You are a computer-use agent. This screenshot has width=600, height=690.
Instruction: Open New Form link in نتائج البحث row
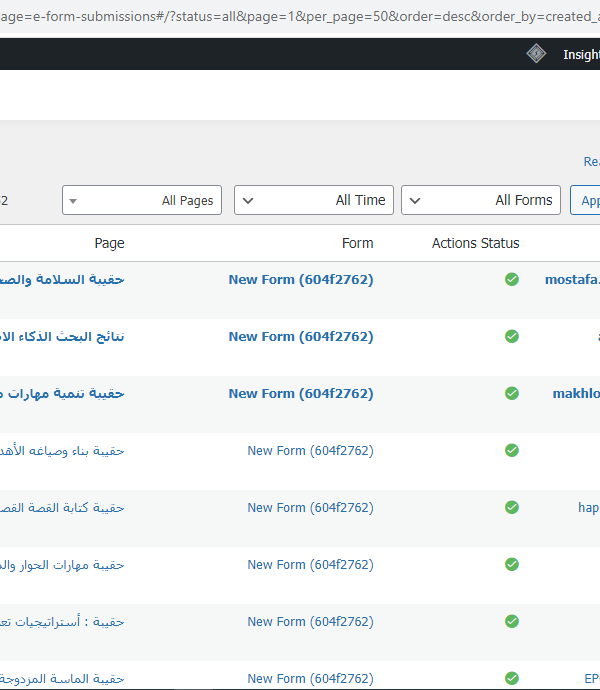pos(301,337)
